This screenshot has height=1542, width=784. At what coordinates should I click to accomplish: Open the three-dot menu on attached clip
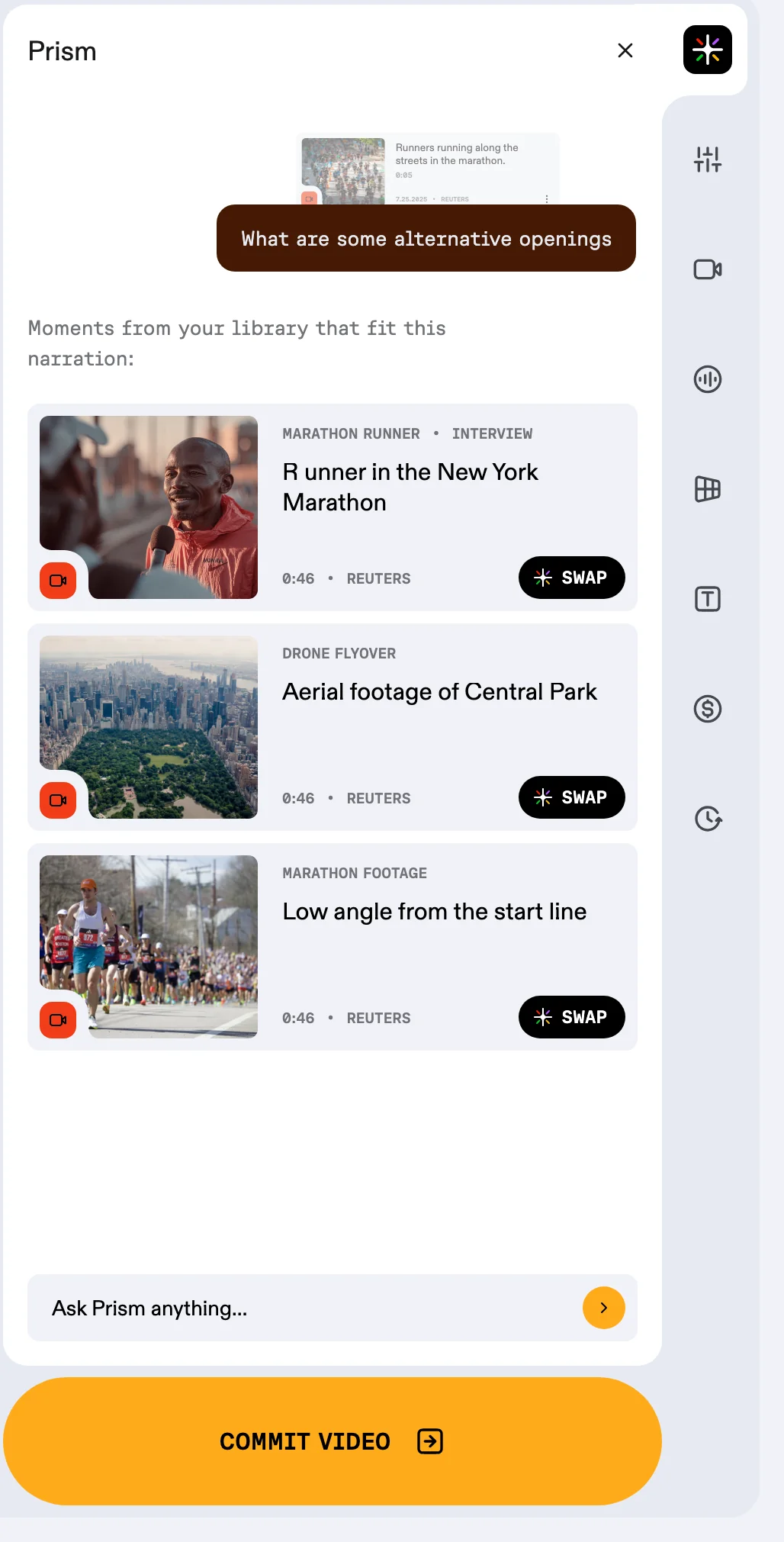point(547,198)
